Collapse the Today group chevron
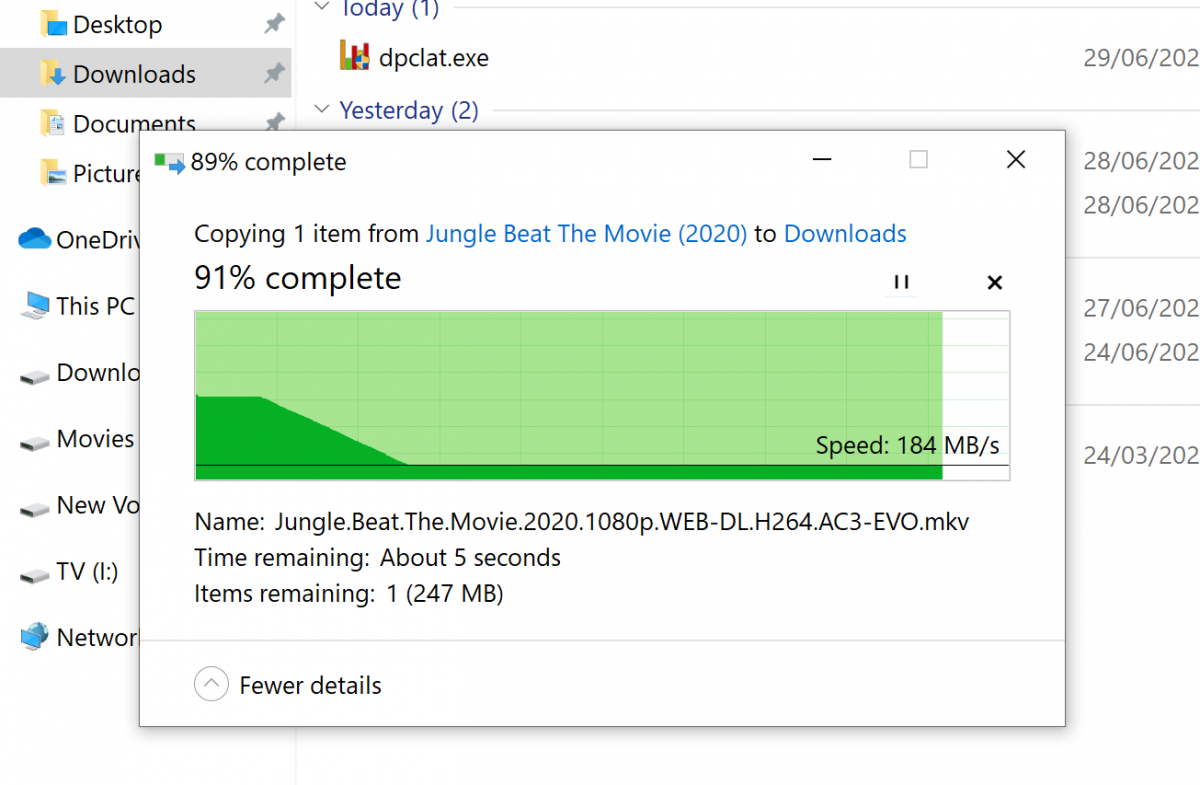 (321, 8)
